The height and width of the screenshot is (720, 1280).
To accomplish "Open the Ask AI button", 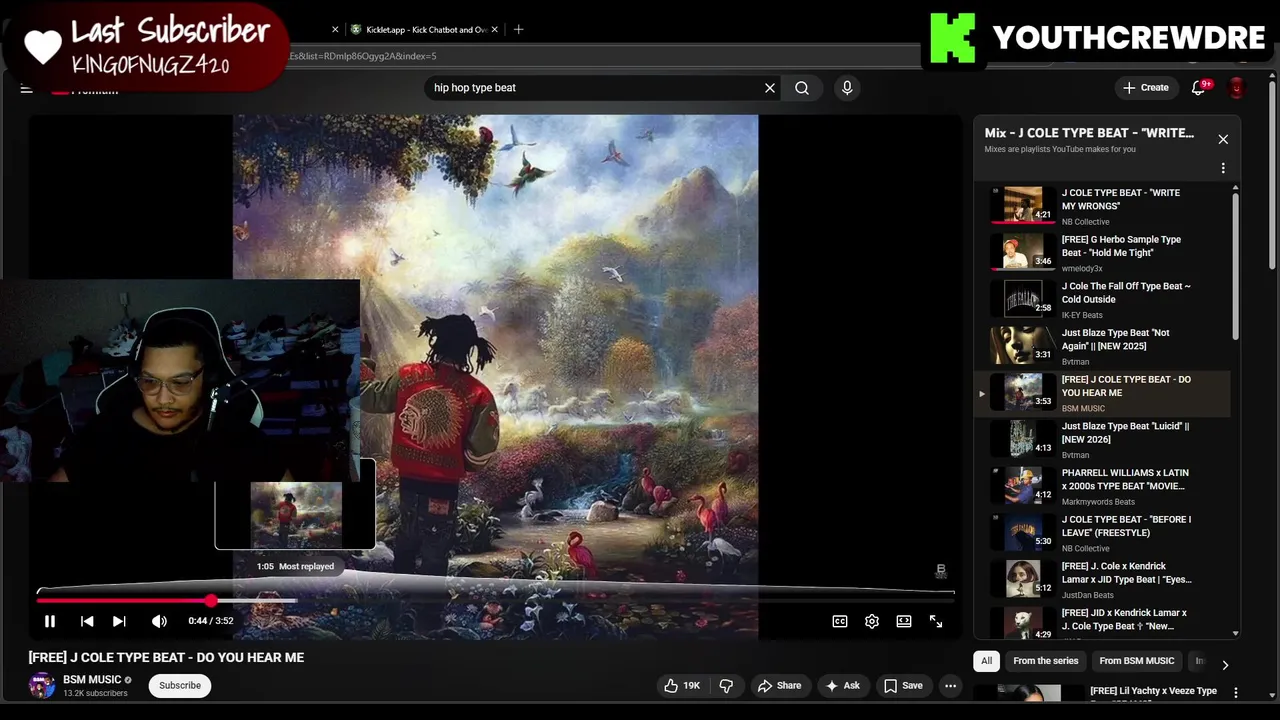I will pos(842,685).
